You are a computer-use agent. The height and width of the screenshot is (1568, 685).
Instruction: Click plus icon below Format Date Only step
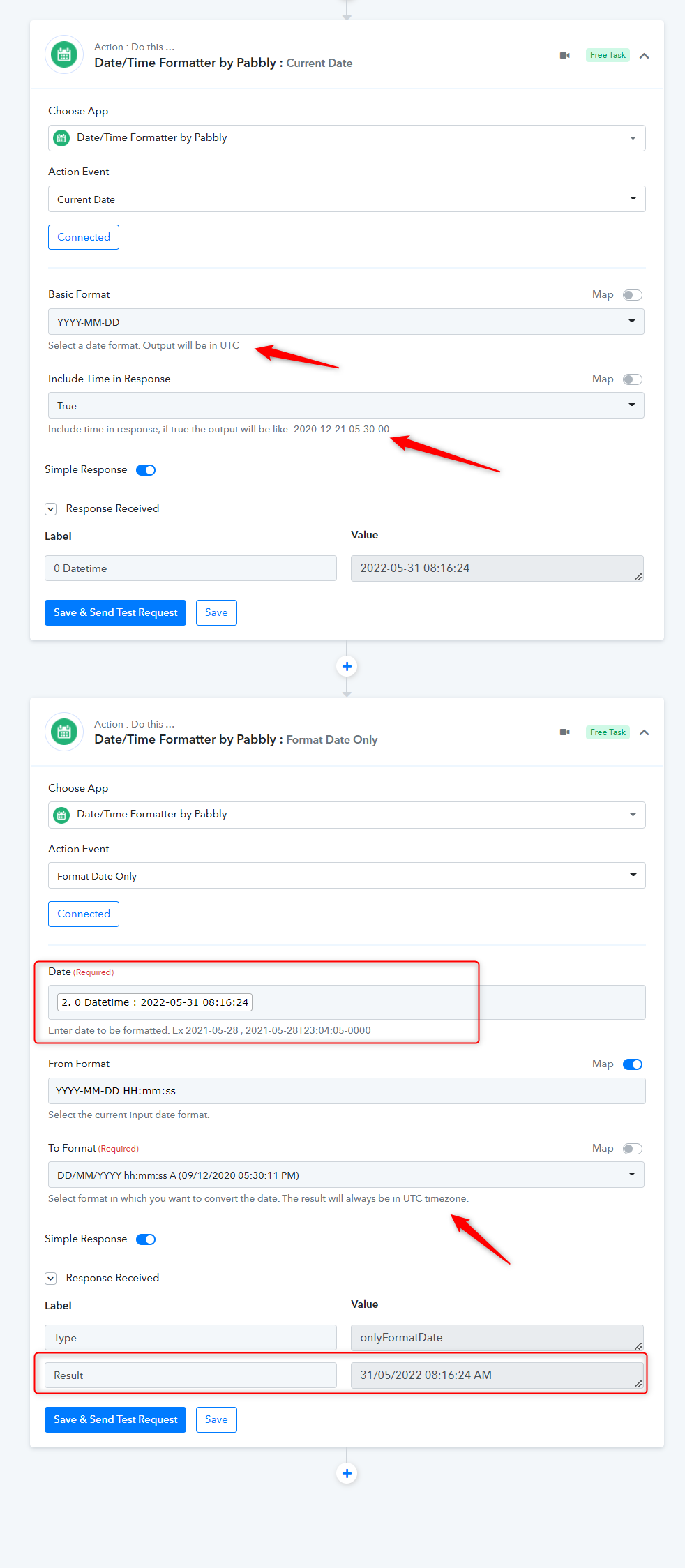click(347, 1473)
